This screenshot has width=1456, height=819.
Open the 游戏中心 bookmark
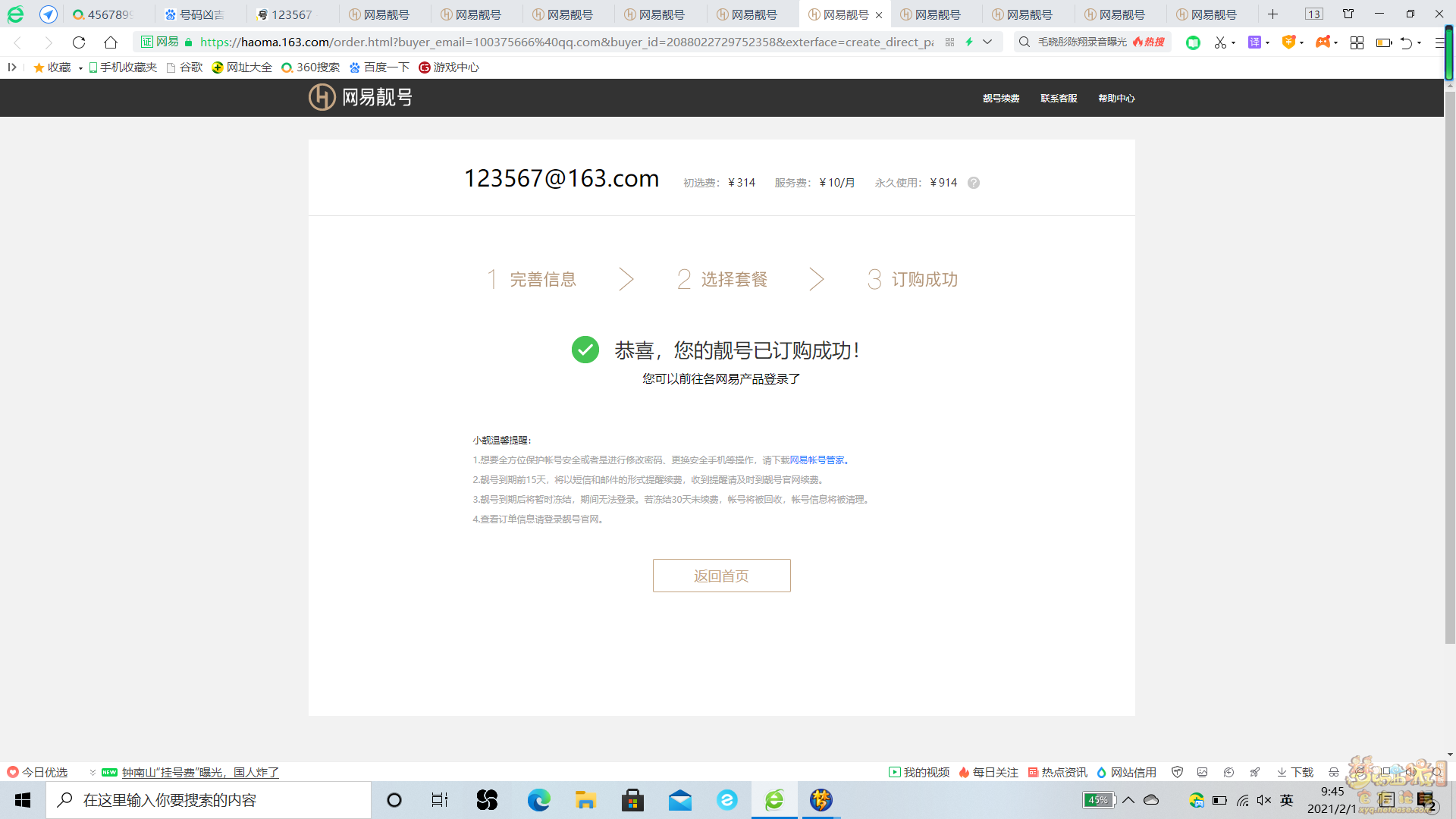[449, 67]
